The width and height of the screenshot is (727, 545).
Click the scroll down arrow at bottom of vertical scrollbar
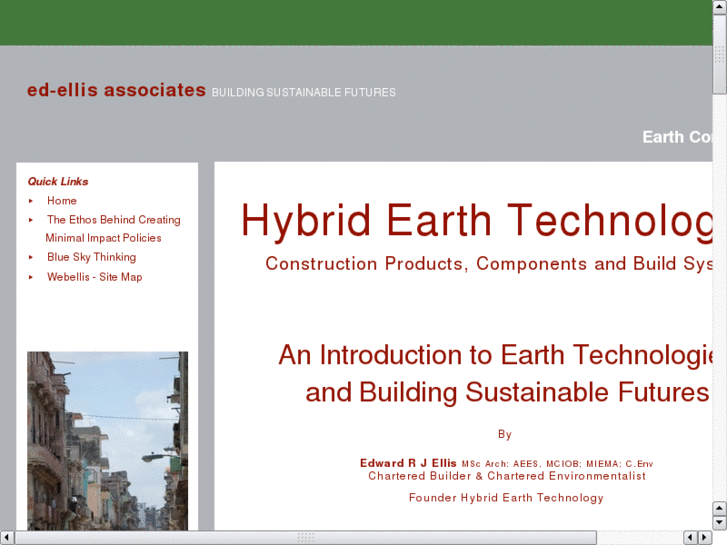(x=720, y=522)
